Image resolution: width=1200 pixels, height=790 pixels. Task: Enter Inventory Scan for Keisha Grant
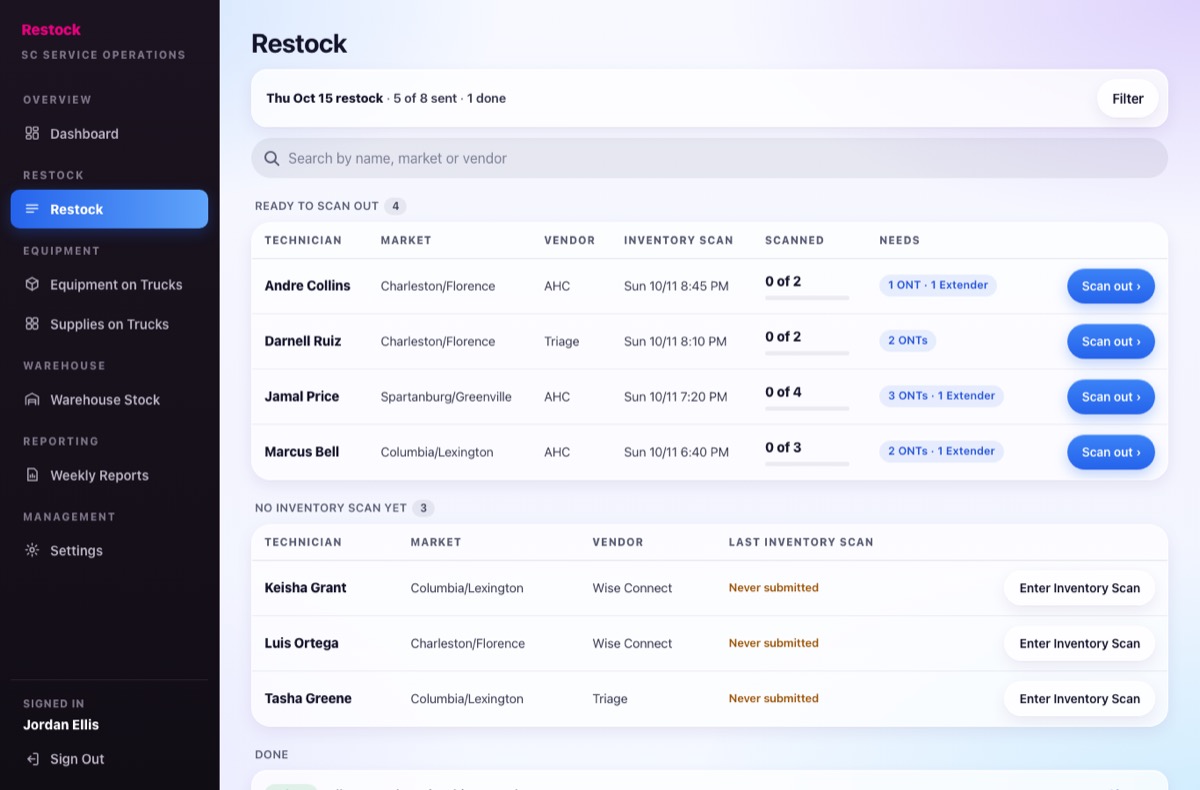click(x=1079, y=588)
